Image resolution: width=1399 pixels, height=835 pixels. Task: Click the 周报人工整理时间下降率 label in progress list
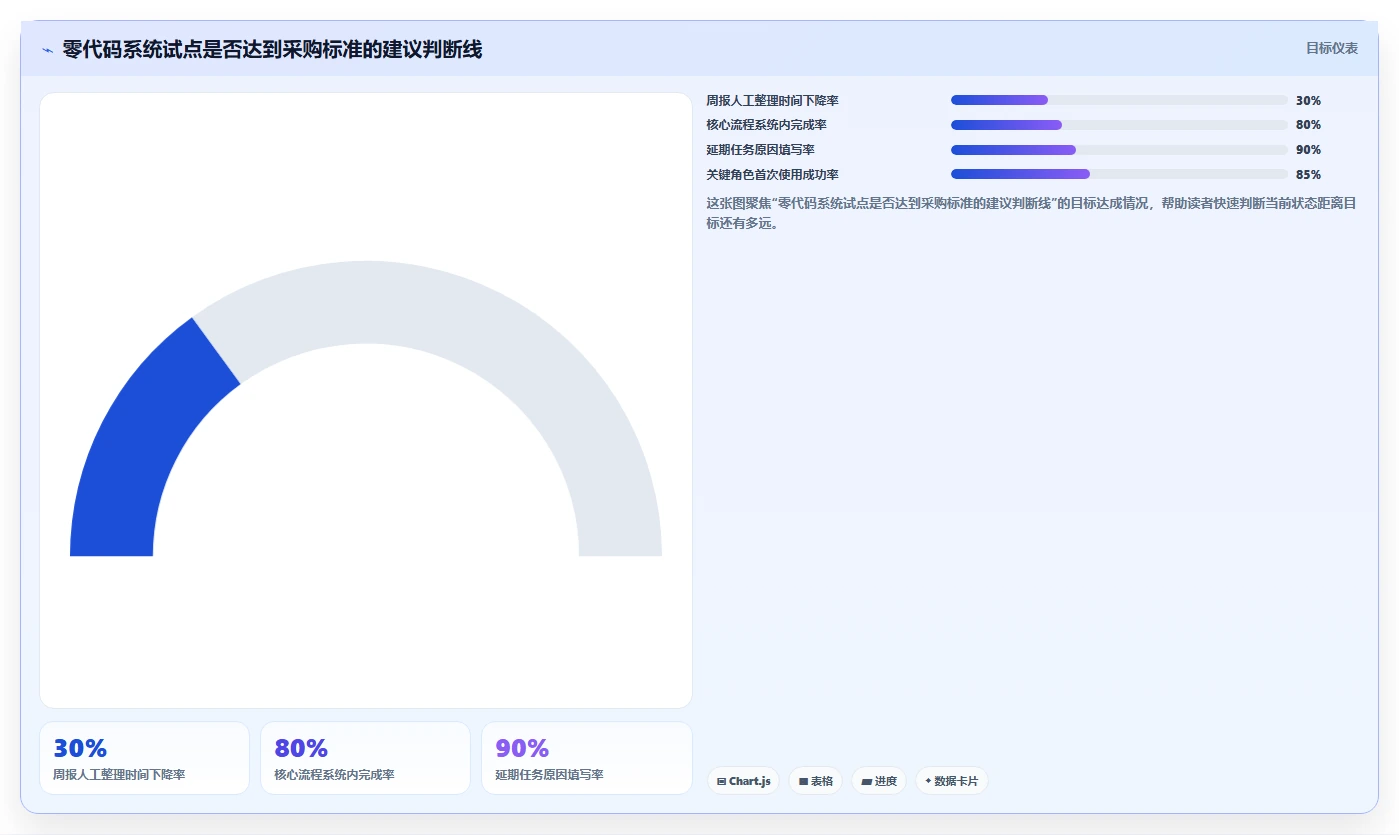[x=772, y=101]
